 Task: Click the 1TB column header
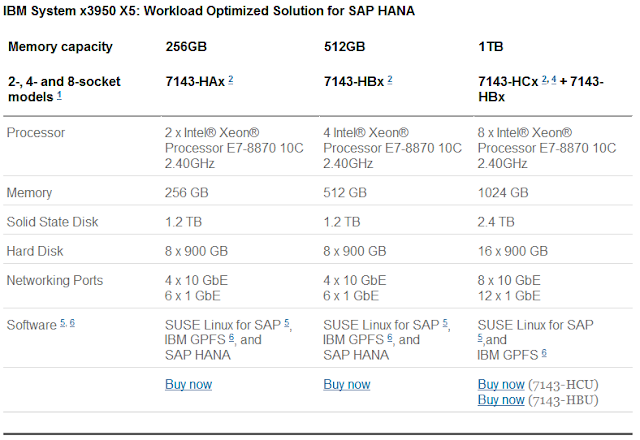point(491,47)
